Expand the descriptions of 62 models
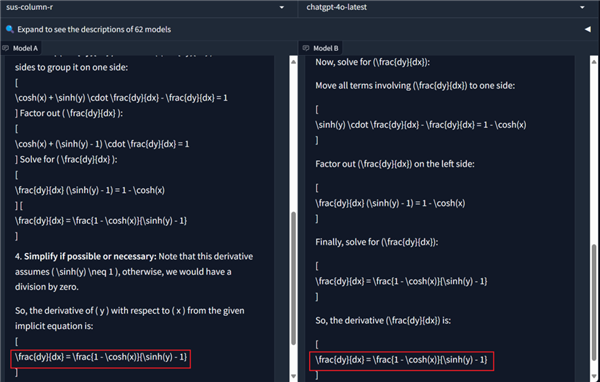The width and height of the screenshot is (600, 382). pyautogui.click(x=94, y=29)
